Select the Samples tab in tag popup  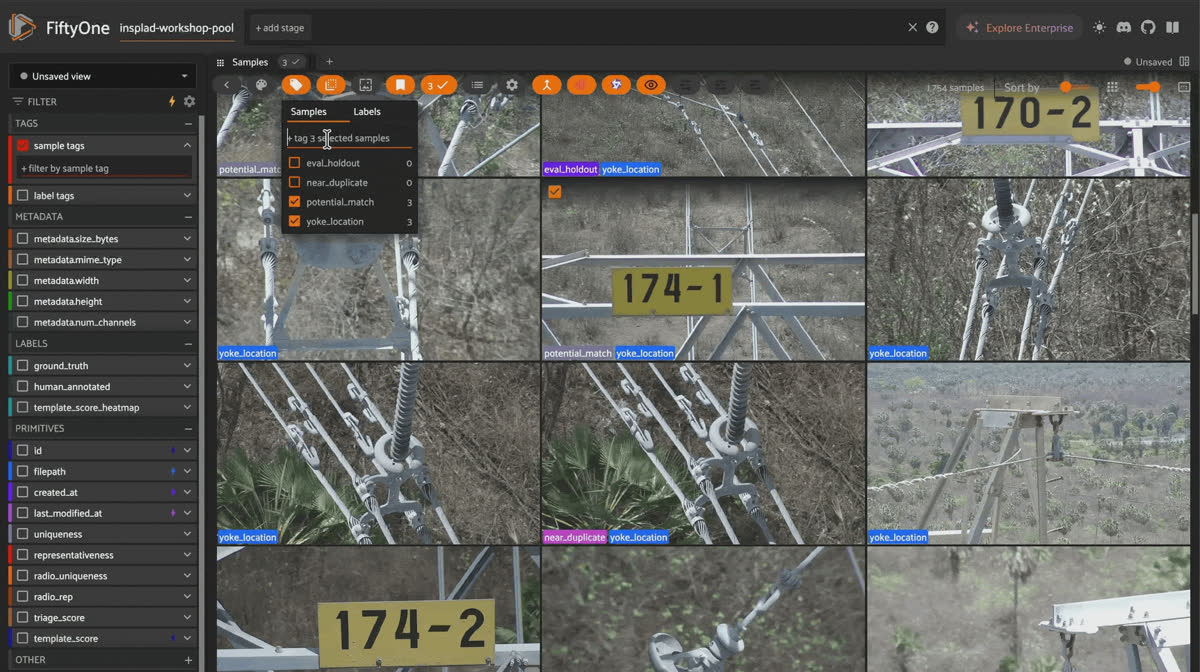coord(309,112)
